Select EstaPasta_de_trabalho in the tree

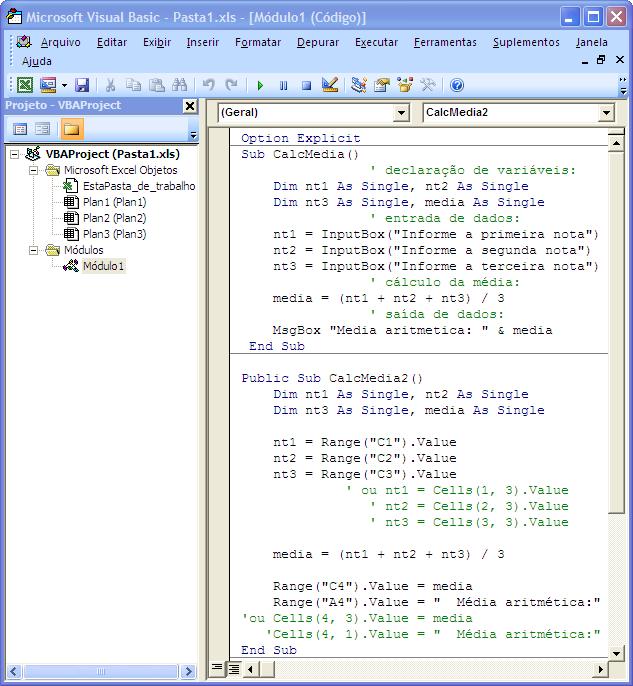click(139, 186)
